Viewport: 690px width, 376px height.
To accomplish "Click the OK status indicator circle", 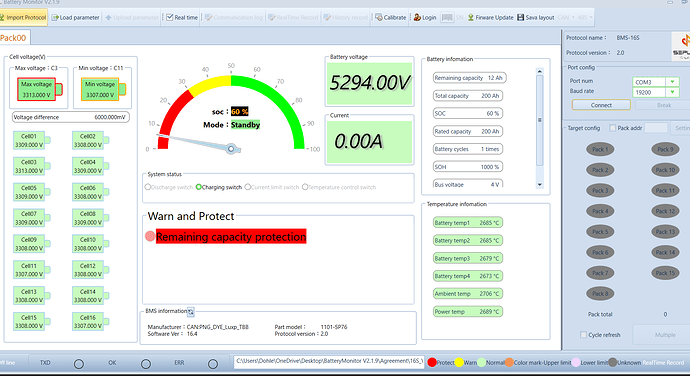I will [146, 364].
